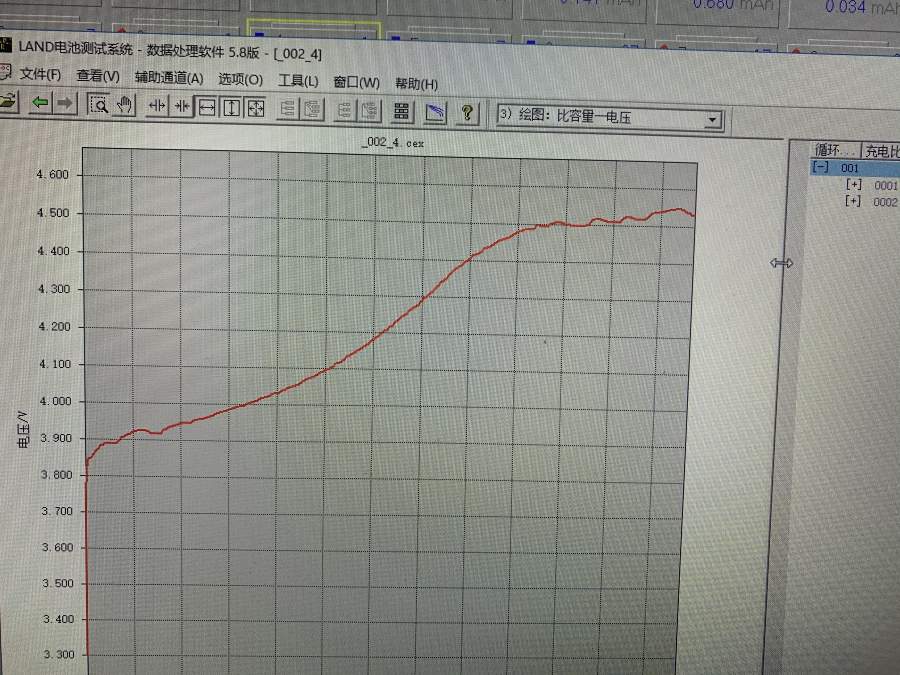The width and height of the screenshot is (900, 675).
Task: Click the 循环 column header
Action: 834,151
